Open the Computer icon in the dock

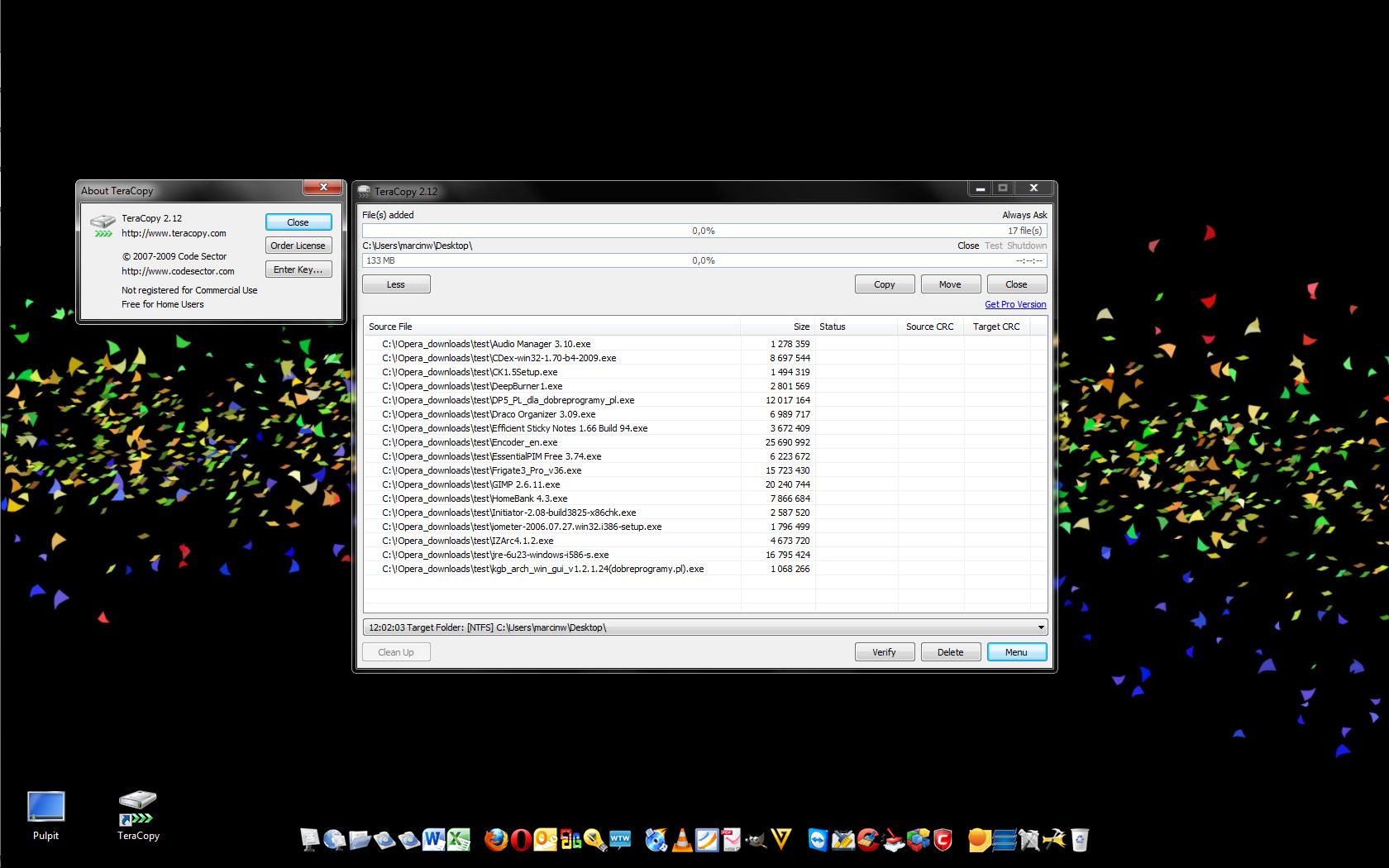pos(308,840)
